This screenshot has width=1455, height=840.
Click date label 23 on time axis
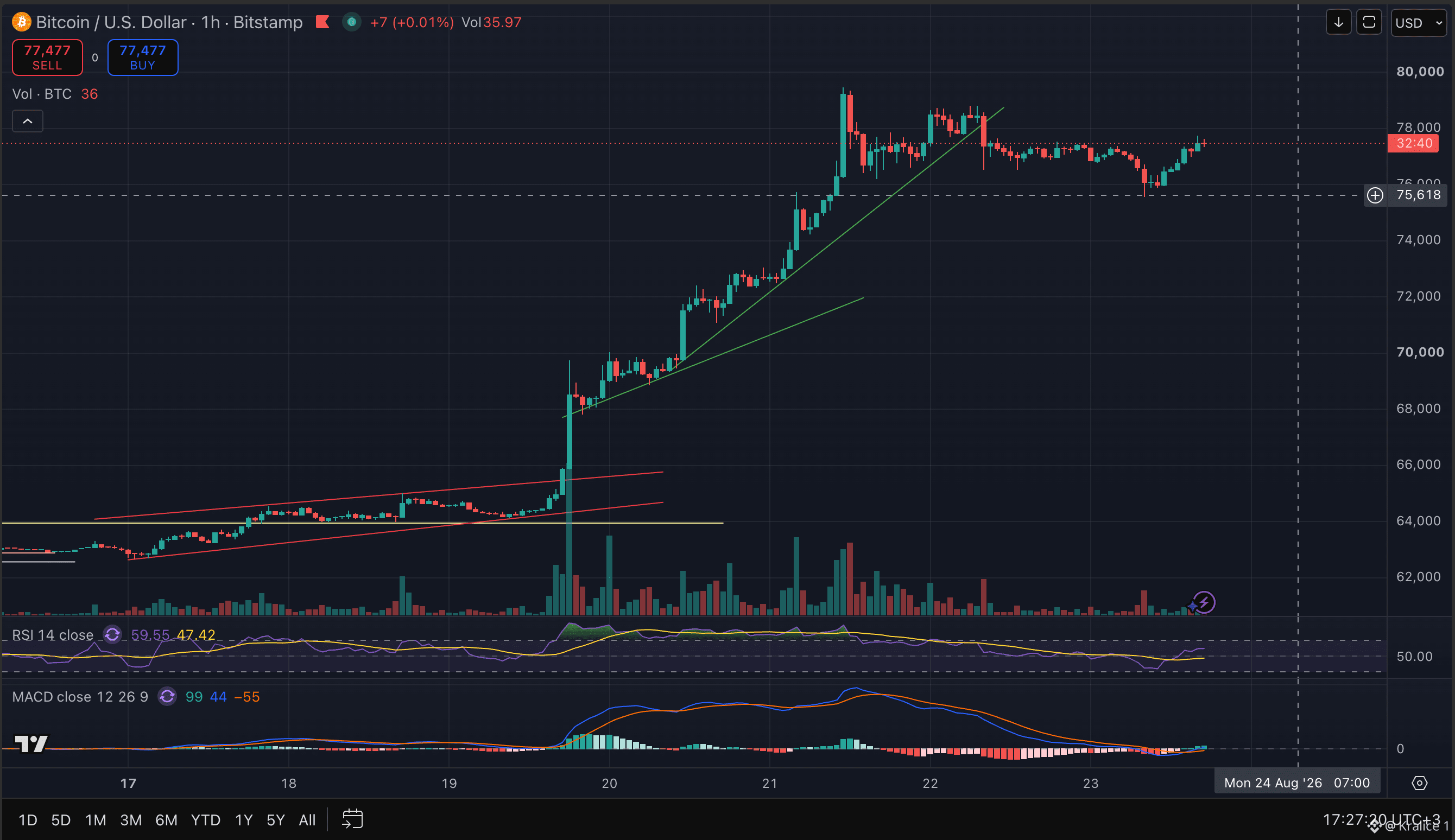1090,783
